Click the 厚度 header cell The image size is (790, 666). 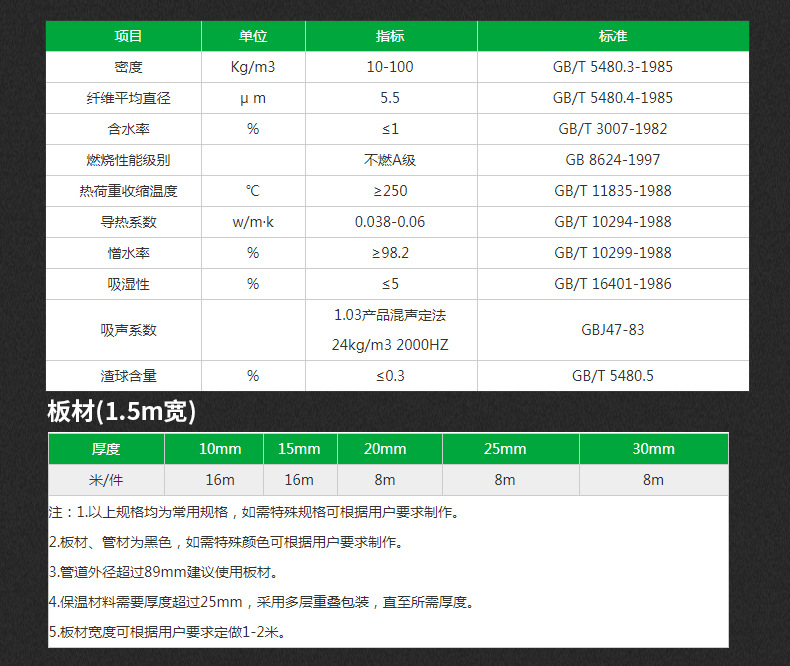pyautogui.click(x=106, y=449)
